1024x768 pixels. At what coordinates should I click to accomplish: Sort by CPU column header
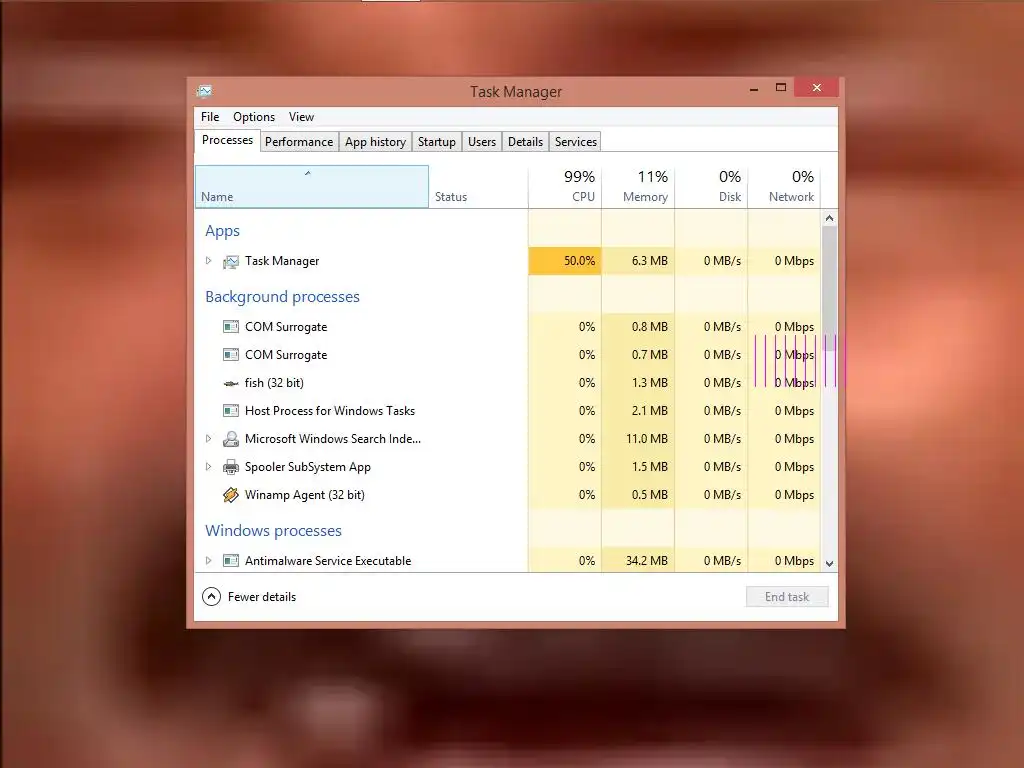[565, 187]
